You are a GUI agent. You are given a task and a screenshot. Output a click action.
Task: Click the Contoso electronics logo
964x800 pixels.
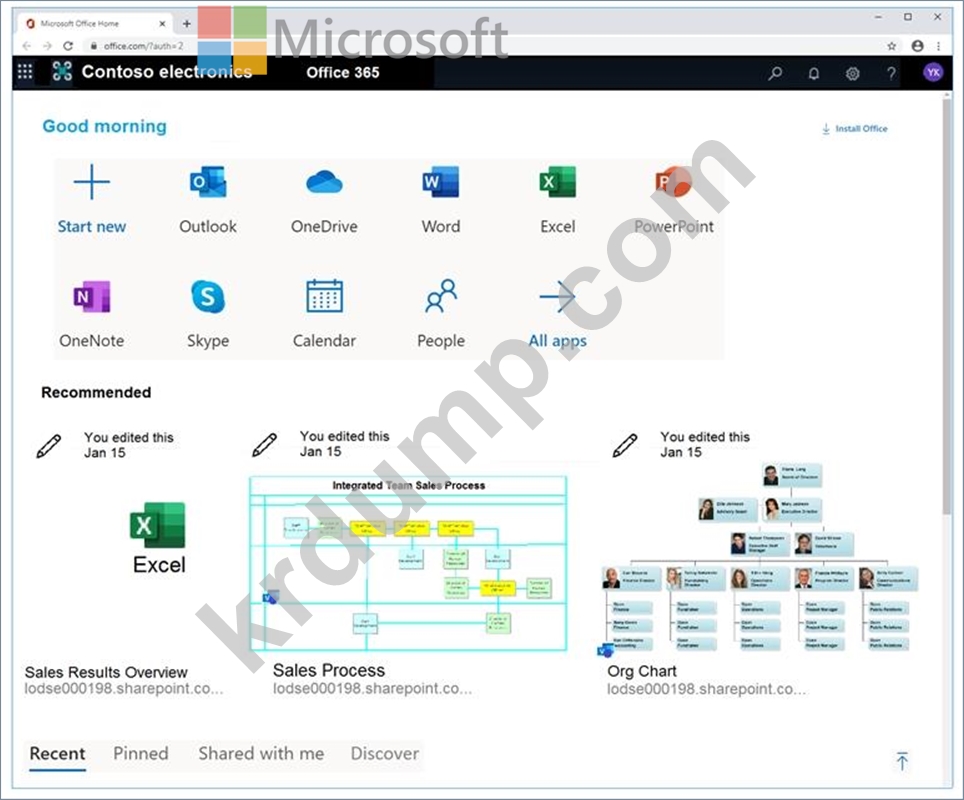pos(62,72)
